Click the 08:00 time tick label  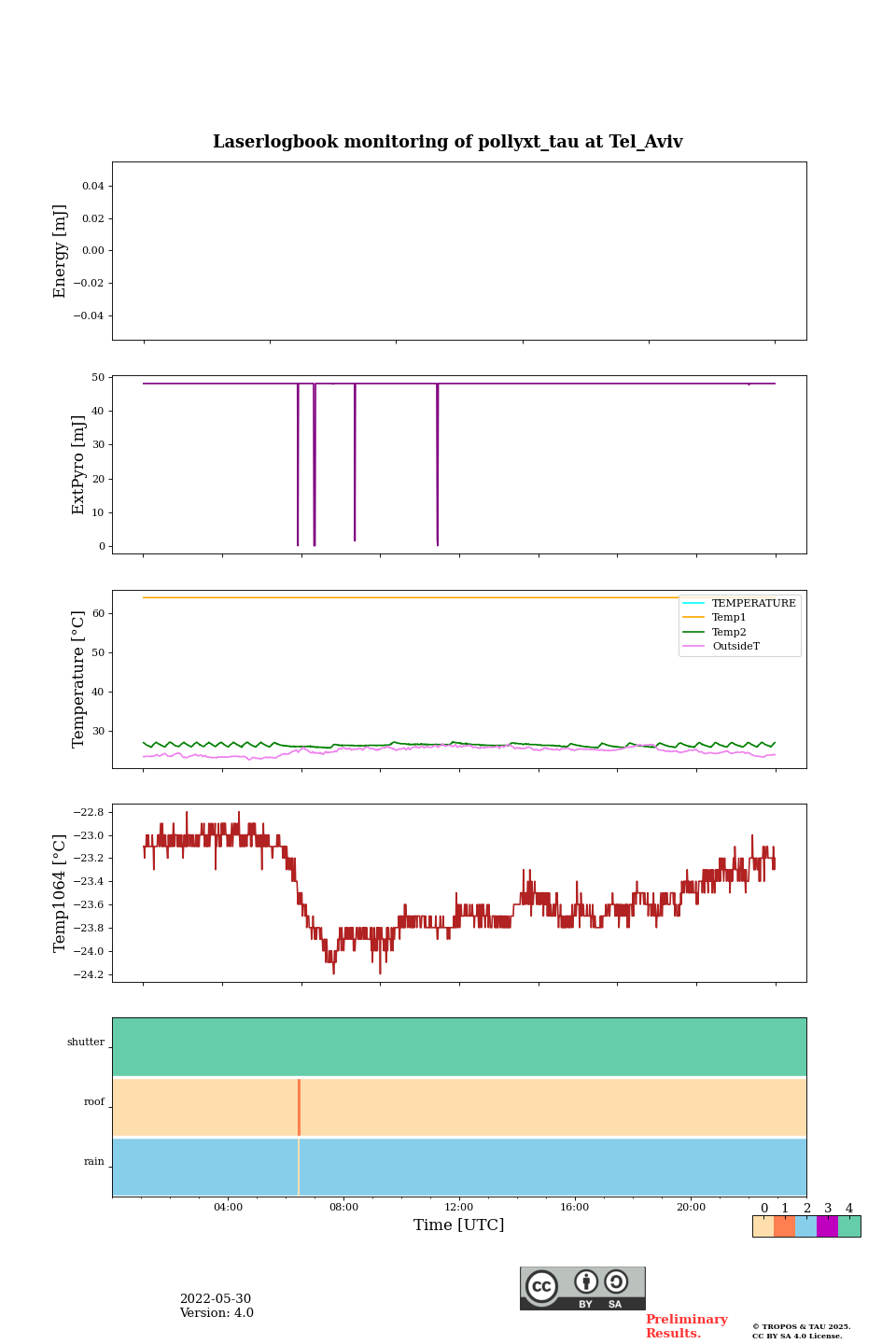tap(343, 1207)
